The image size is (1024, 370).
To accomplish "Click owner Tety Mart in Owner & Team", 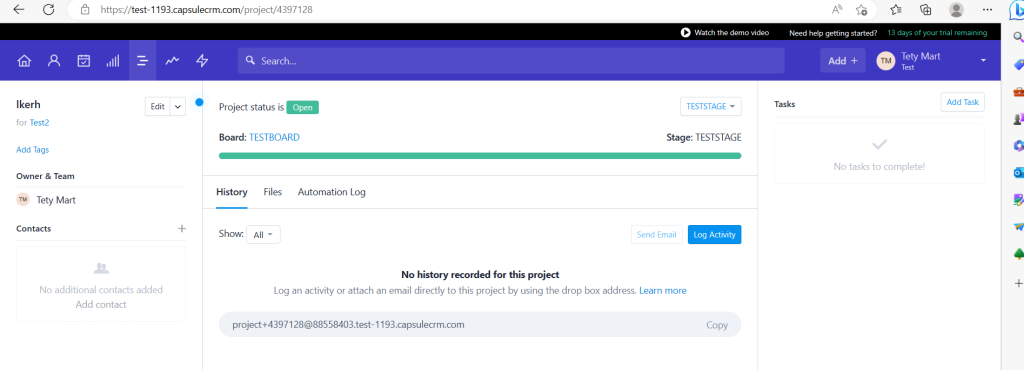I will click(56, 200).
